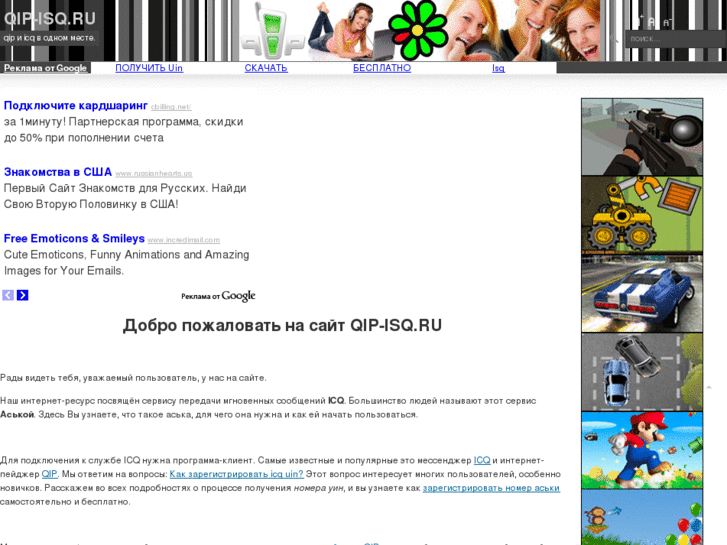The image size is (727, 545).
Task: Click the magnifier icon beside search field
Action: click(x=614, y=39)
